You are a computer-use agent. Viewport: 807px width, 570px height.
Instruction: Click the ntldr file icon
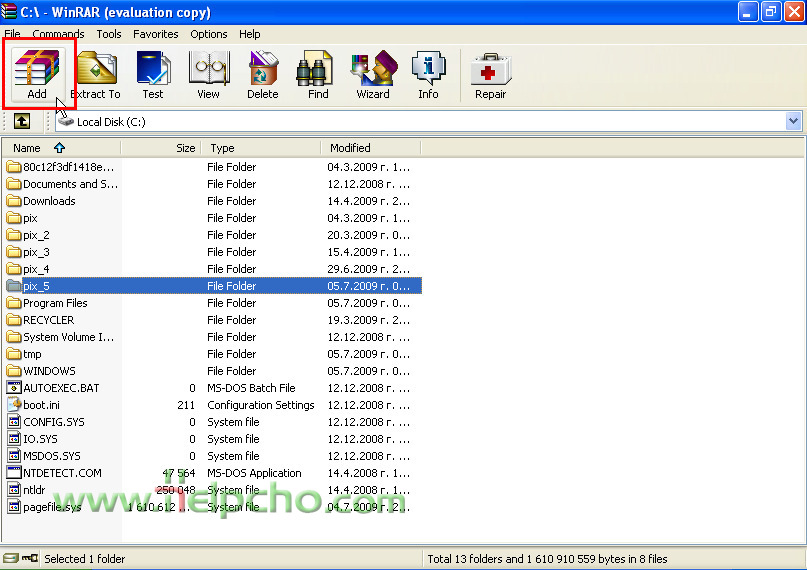click(14, 490)
